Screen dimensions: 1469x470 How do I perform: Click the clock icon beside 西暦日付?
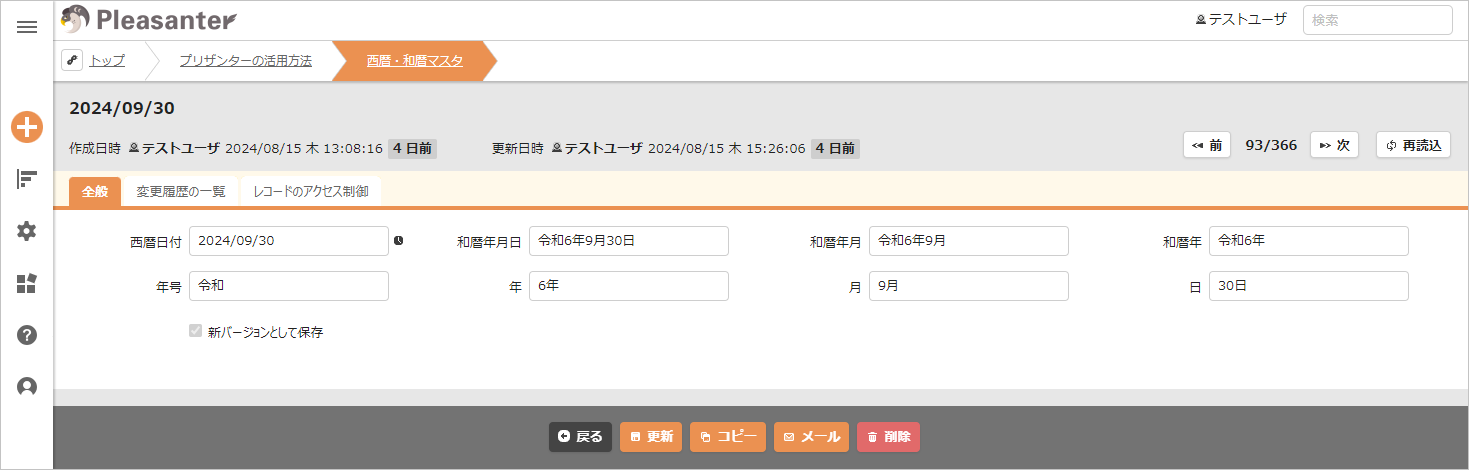point(398,241)
